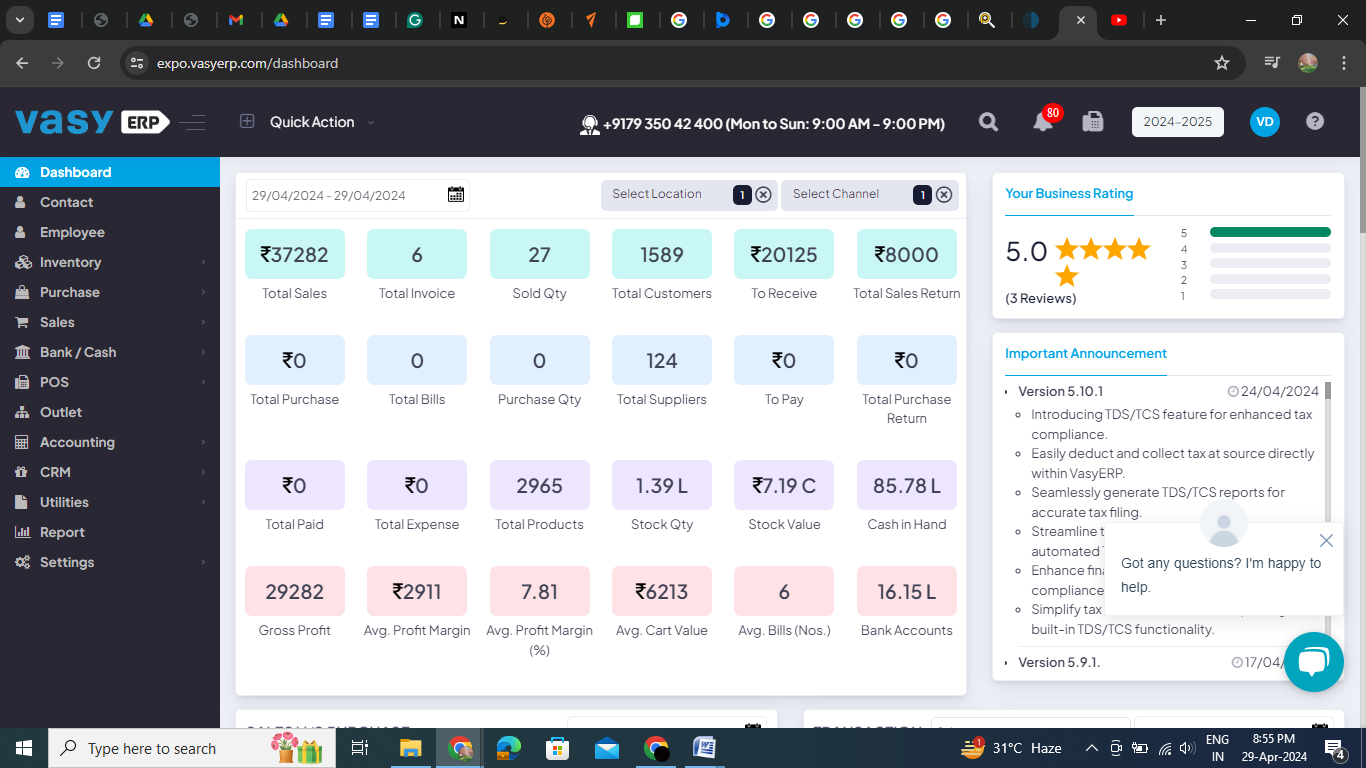Open Mail app from taskbar
This screenshot has height=768, width=1366.
pos(607,748)
